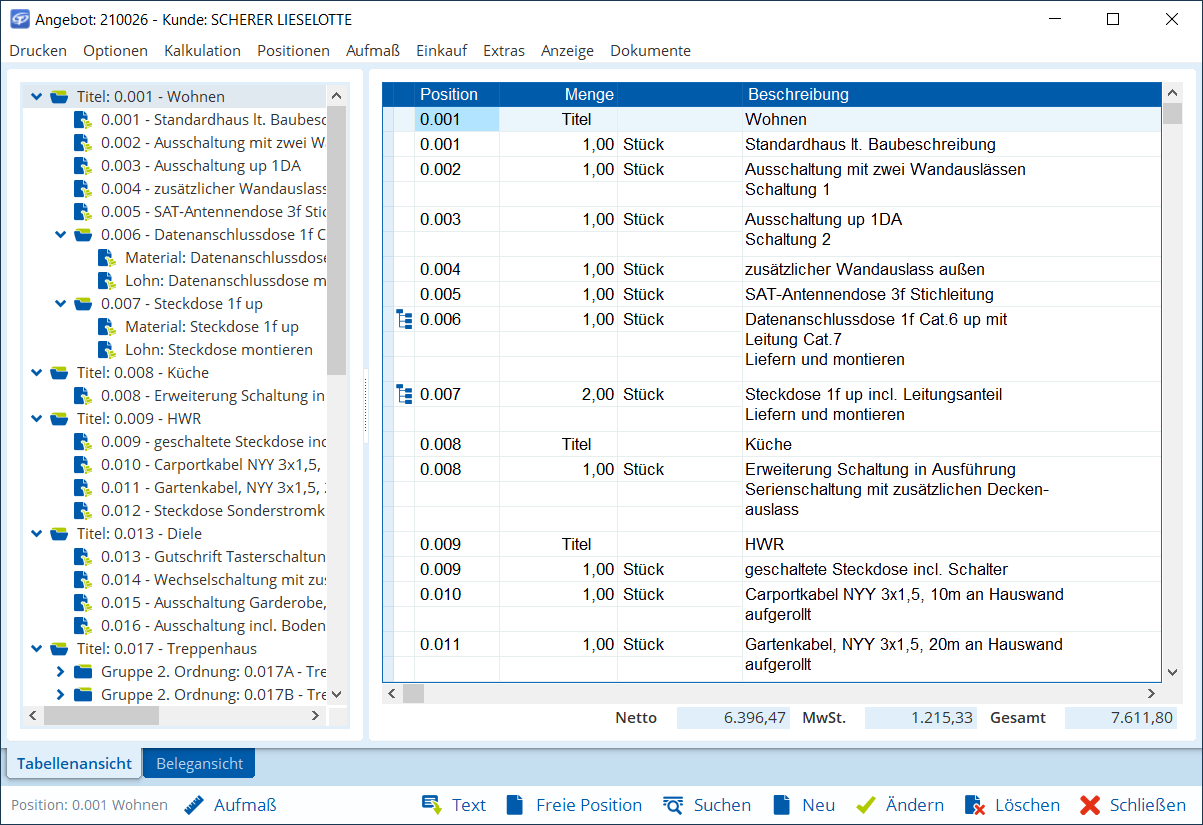
Task: Click the Text insert icon
Action: click(x=432, y=805)
